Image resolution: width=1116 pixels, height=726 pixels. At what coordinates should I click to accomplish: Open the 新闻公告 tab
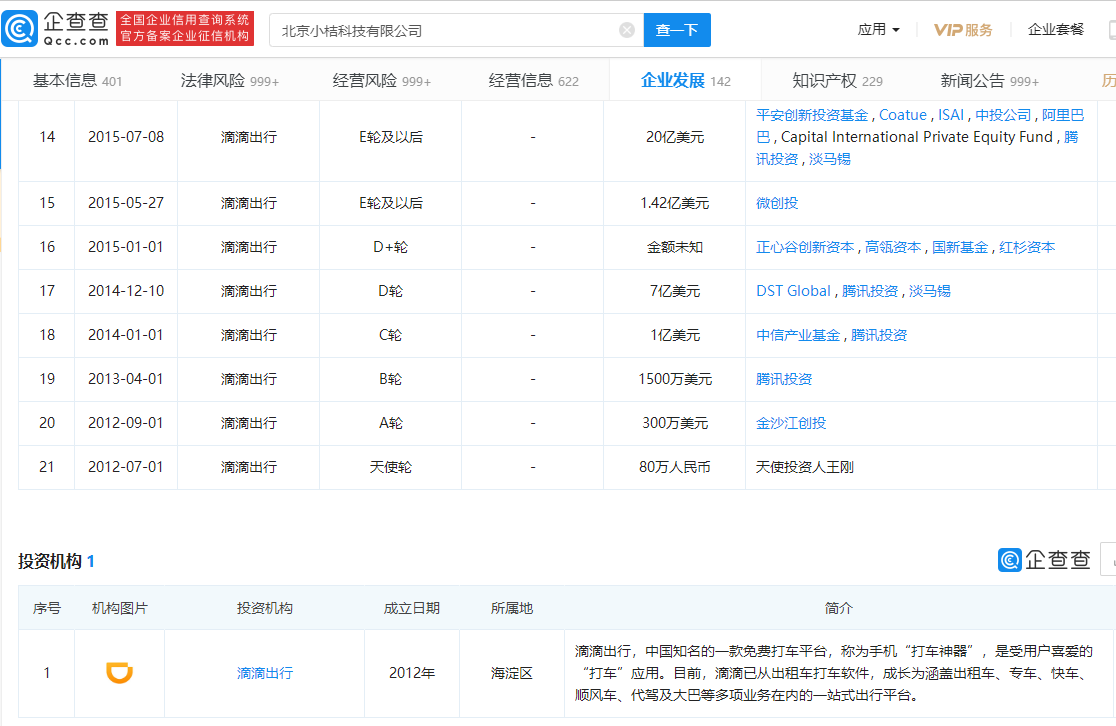point(975,79)
